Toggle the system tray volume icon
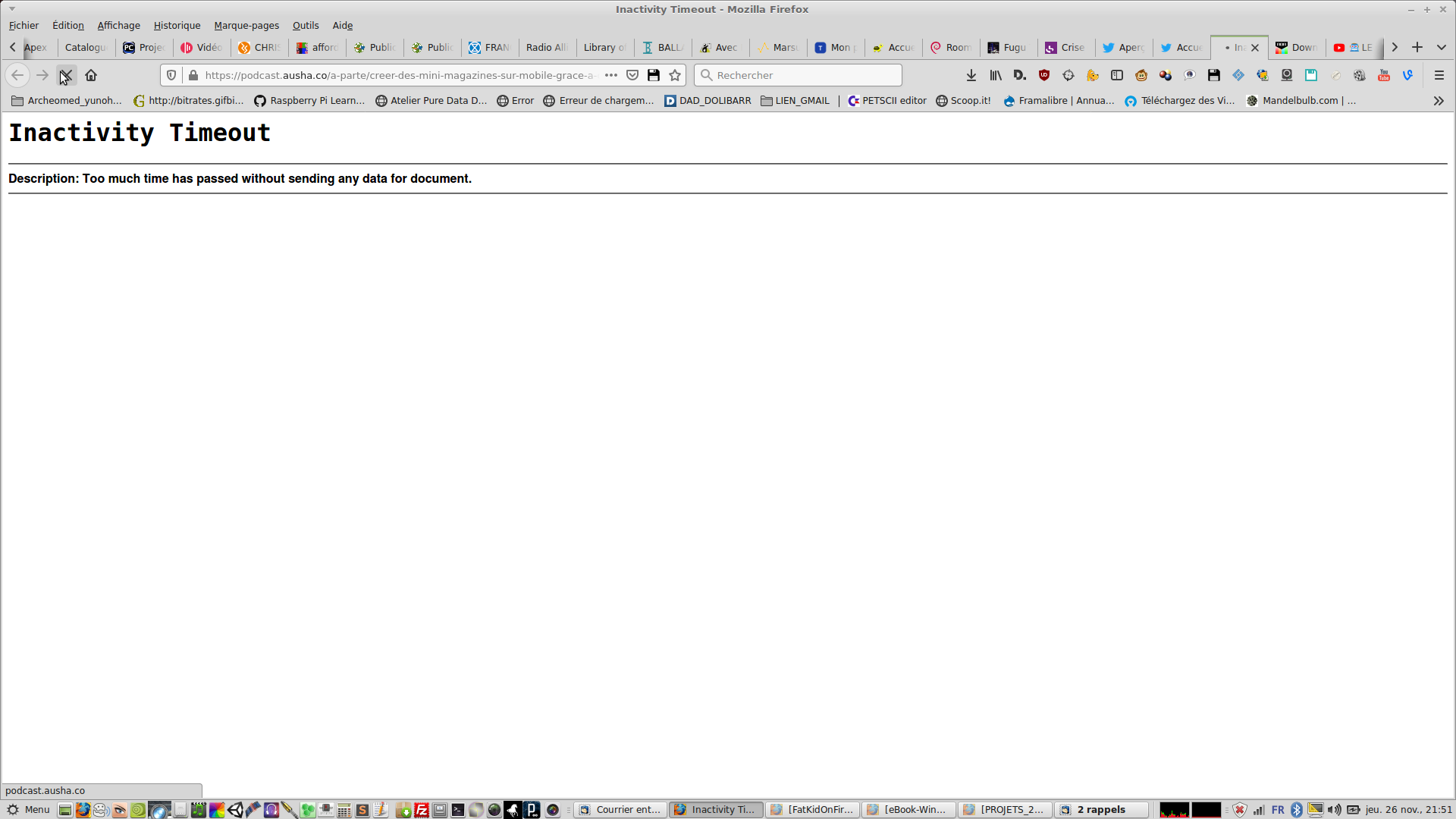 coord(1334,810)
